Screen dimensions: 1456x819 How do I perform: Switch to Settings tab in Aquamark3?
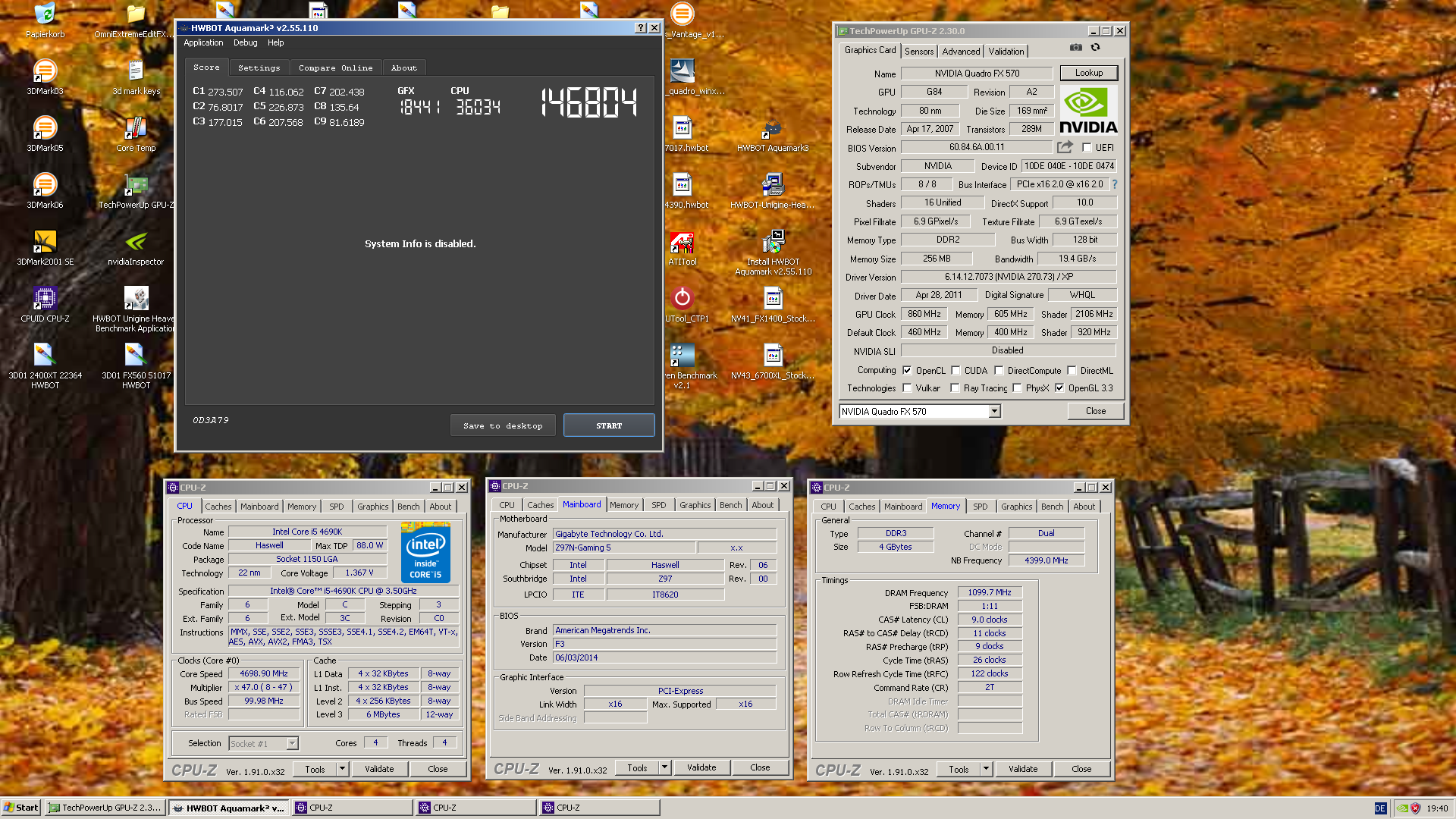(259, 67)
